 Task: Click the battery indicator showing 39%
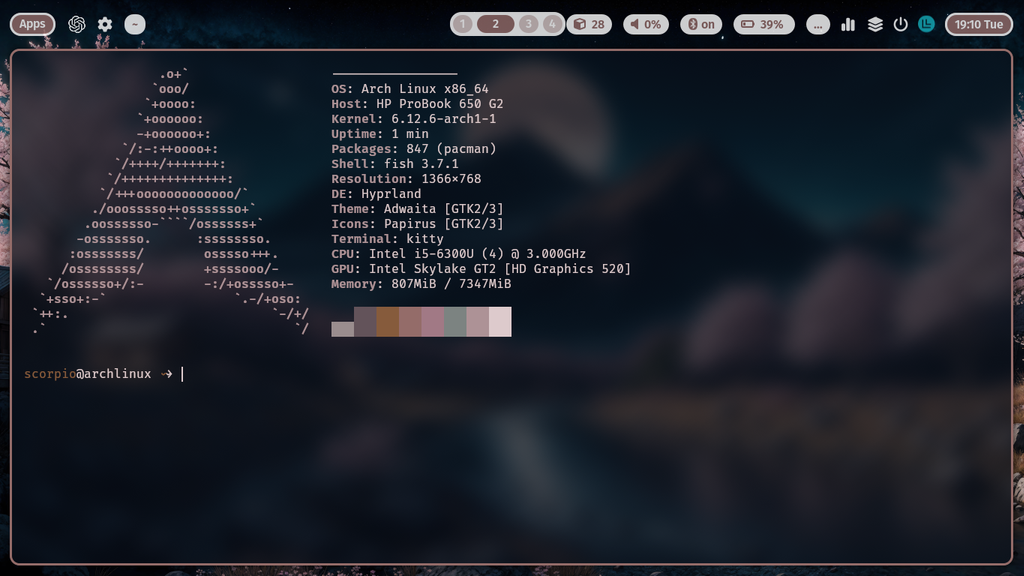click(763, 24)
